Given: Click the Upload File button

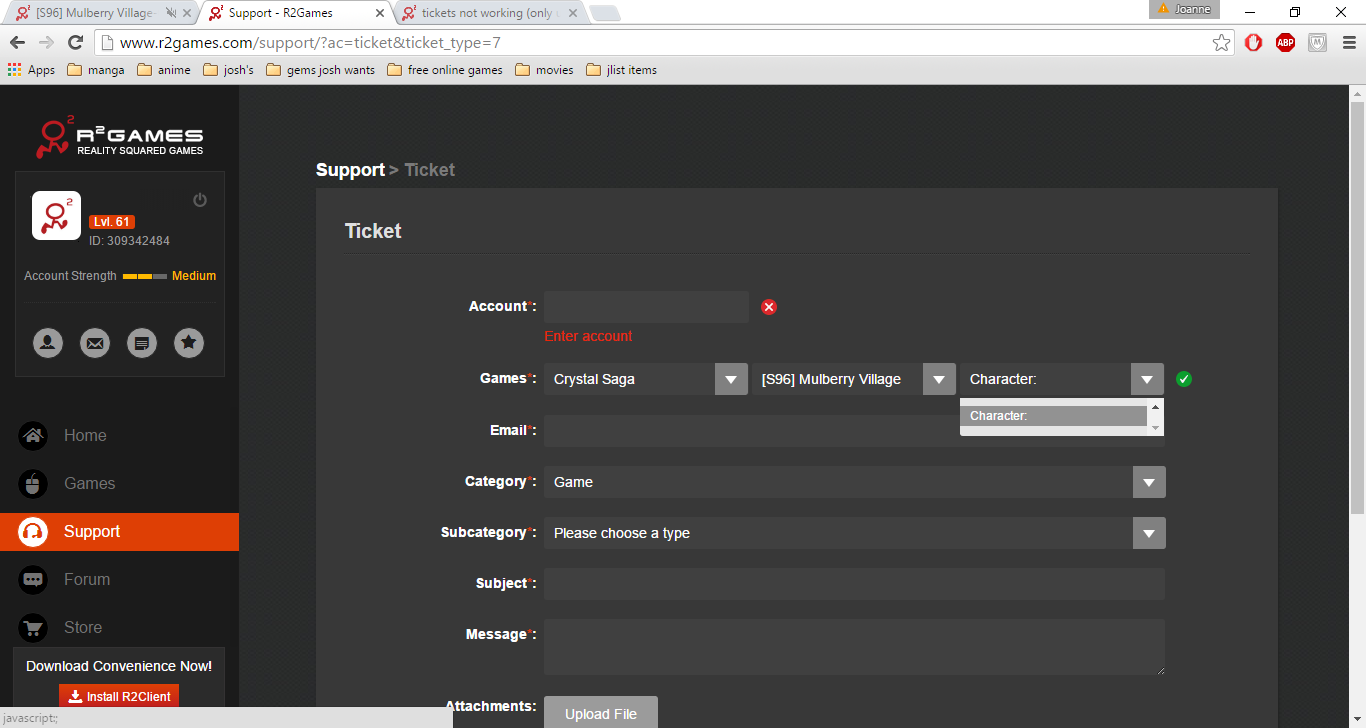Looking at the screenshot, I should click(x=600, y=713).
